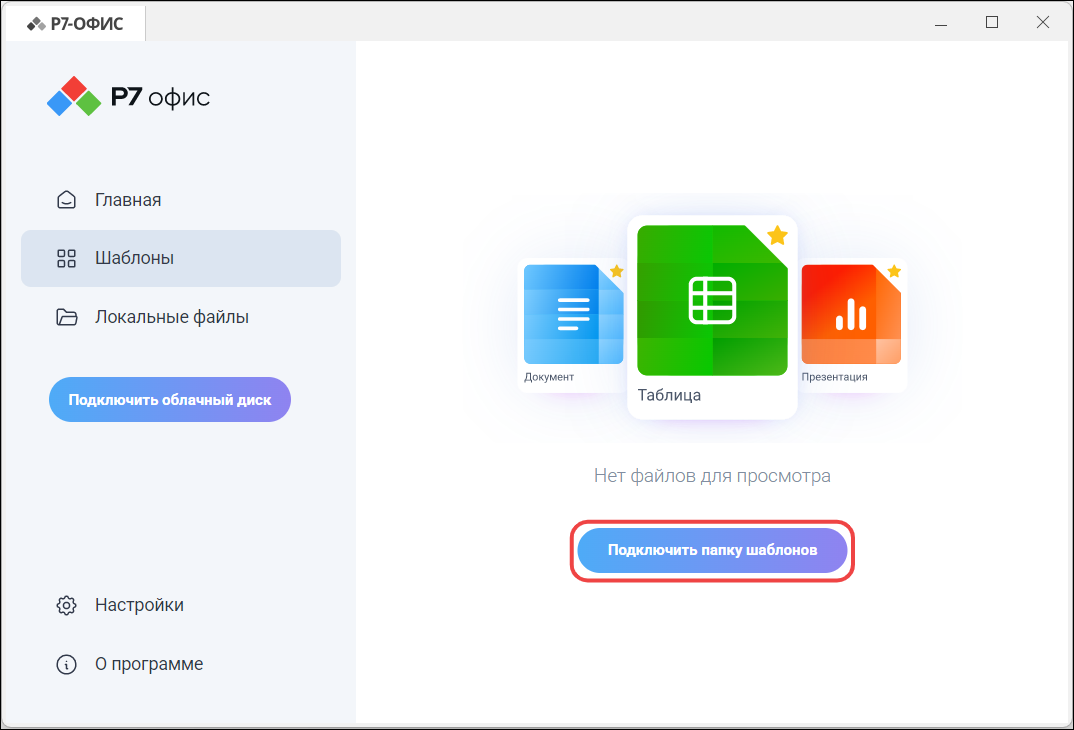Viewport: 1074px width, 730px height.
Task: Maximize the Р7-ОФИС window
Action: tap(992, 23)
